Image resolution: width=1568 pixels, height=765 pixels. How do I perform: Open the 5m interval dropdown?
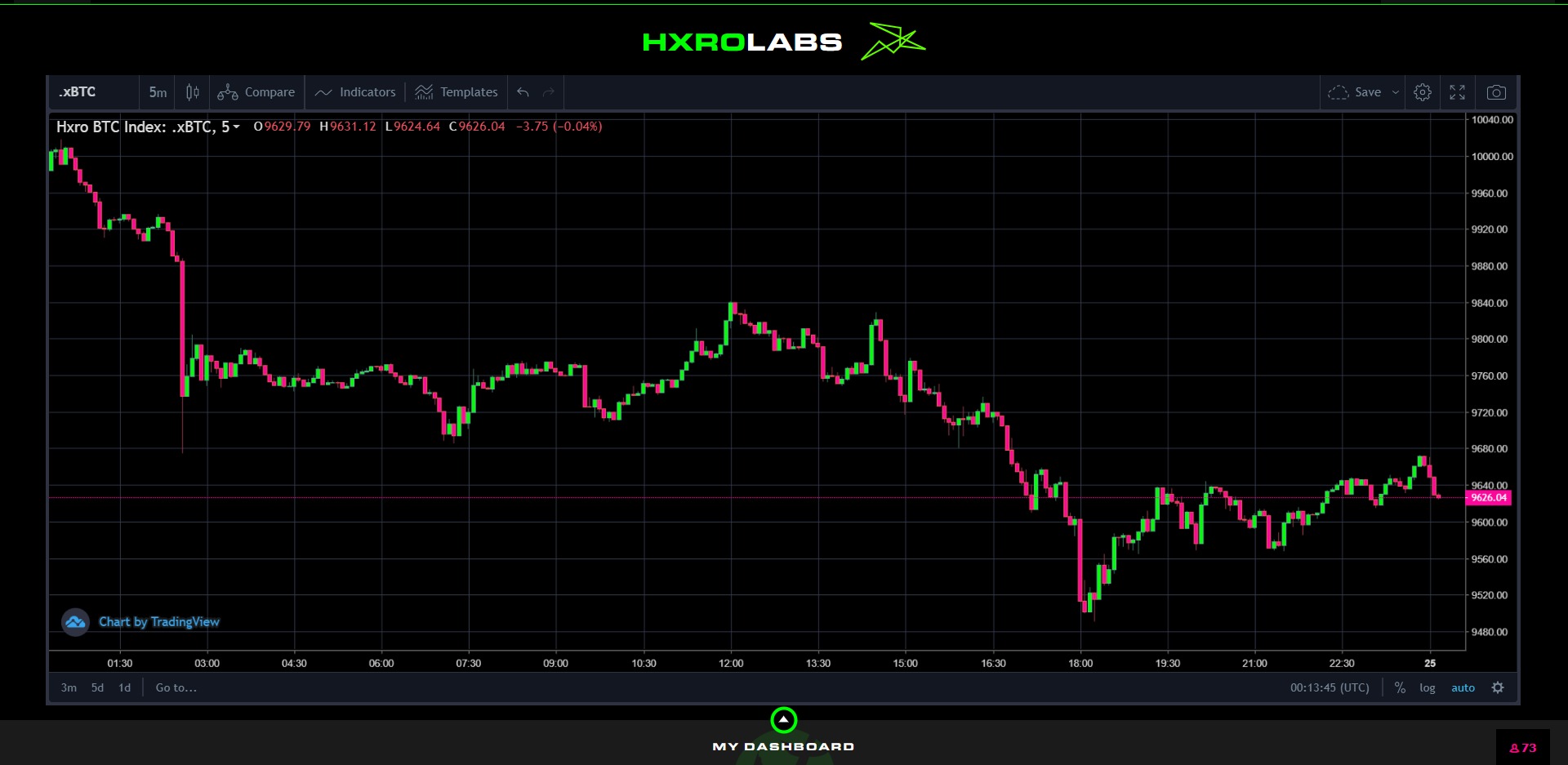158,92
